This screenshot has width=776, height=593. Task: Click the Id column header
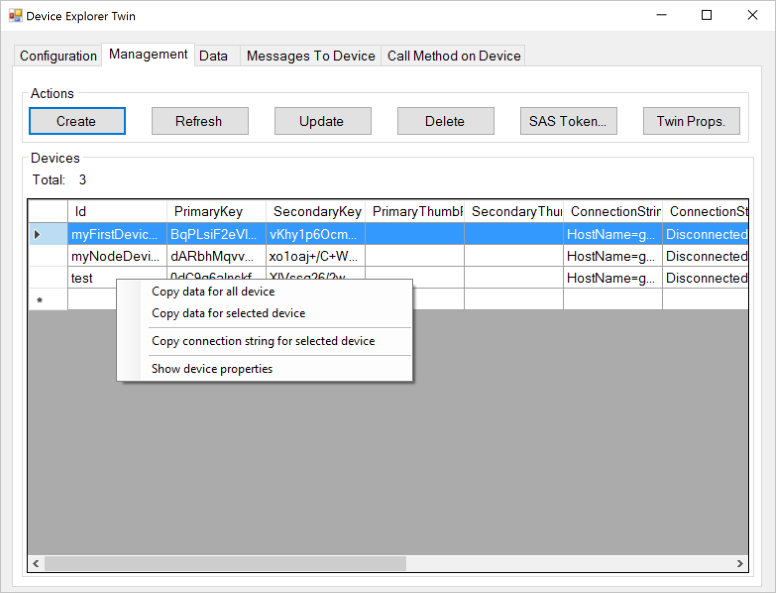point(117,211)
